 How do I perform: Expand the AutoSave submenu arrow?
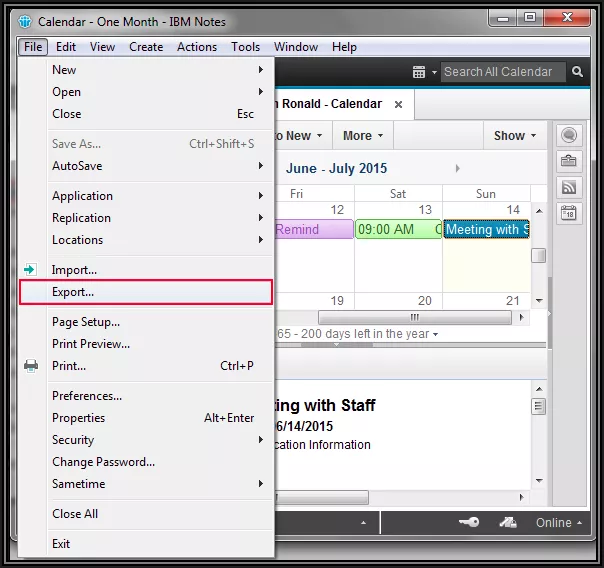[x=261, y=166]
